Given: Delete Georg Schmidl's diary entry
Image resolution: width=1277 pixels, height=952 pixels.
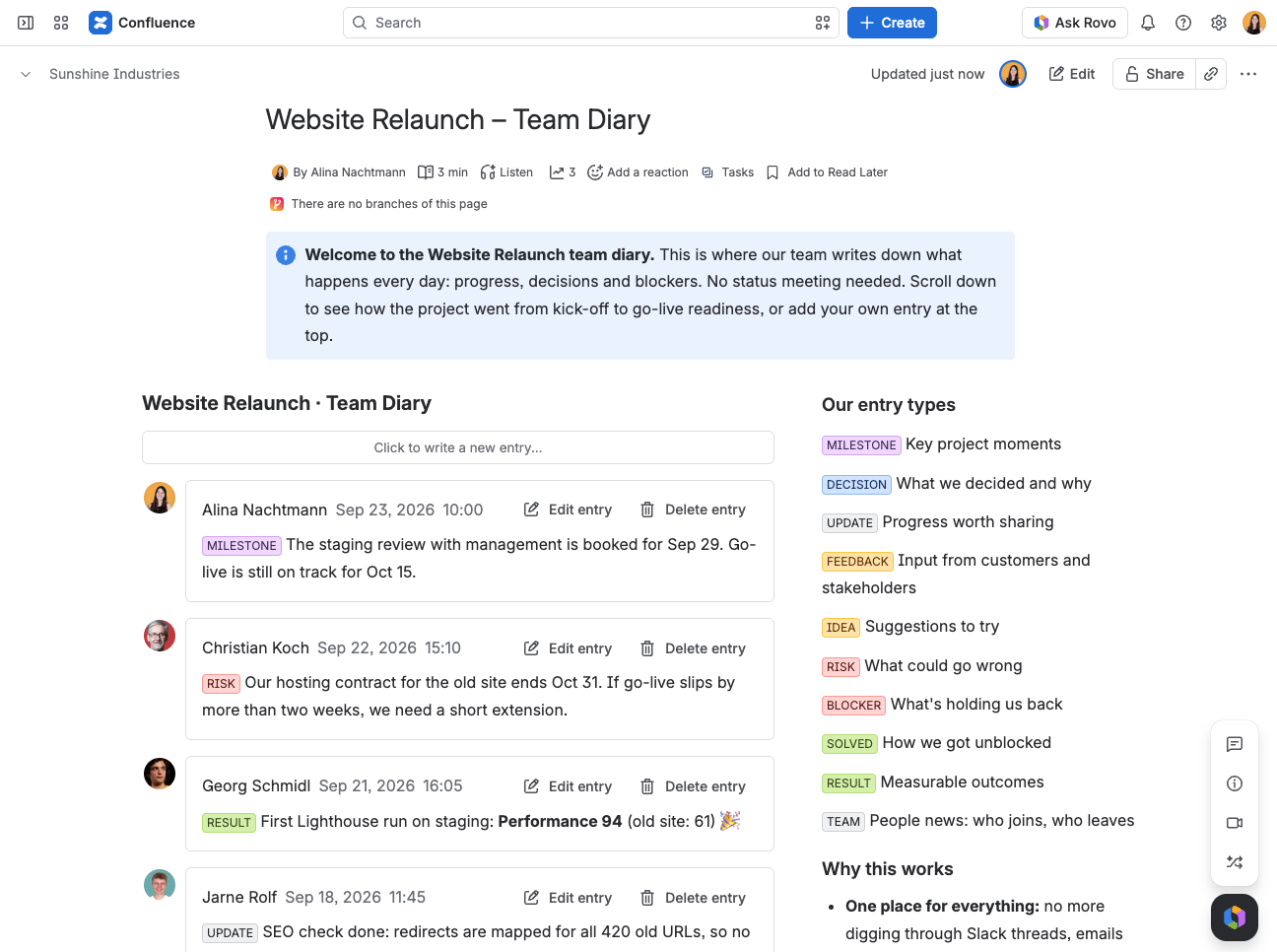Looking at the screenshot, I should pos(693,786).
